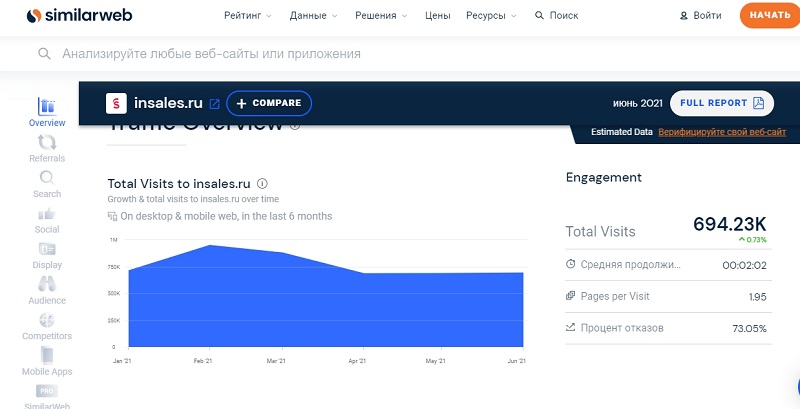The height and width of the screenshot is (409, 800).
Task: Click the PDF icon in Full Report button
Action: (x=759, y=103)
